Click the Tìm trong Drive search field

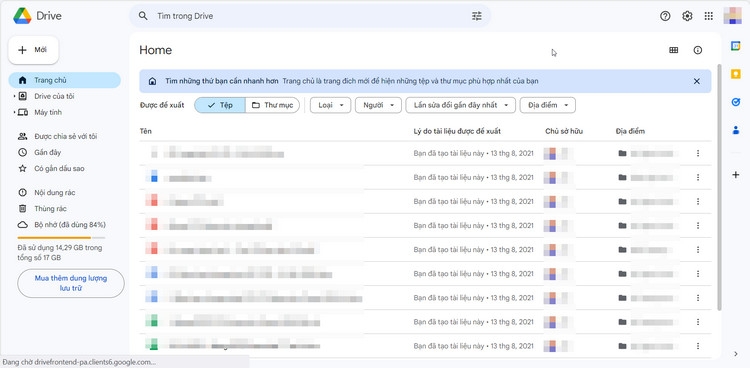click(310, 16)
